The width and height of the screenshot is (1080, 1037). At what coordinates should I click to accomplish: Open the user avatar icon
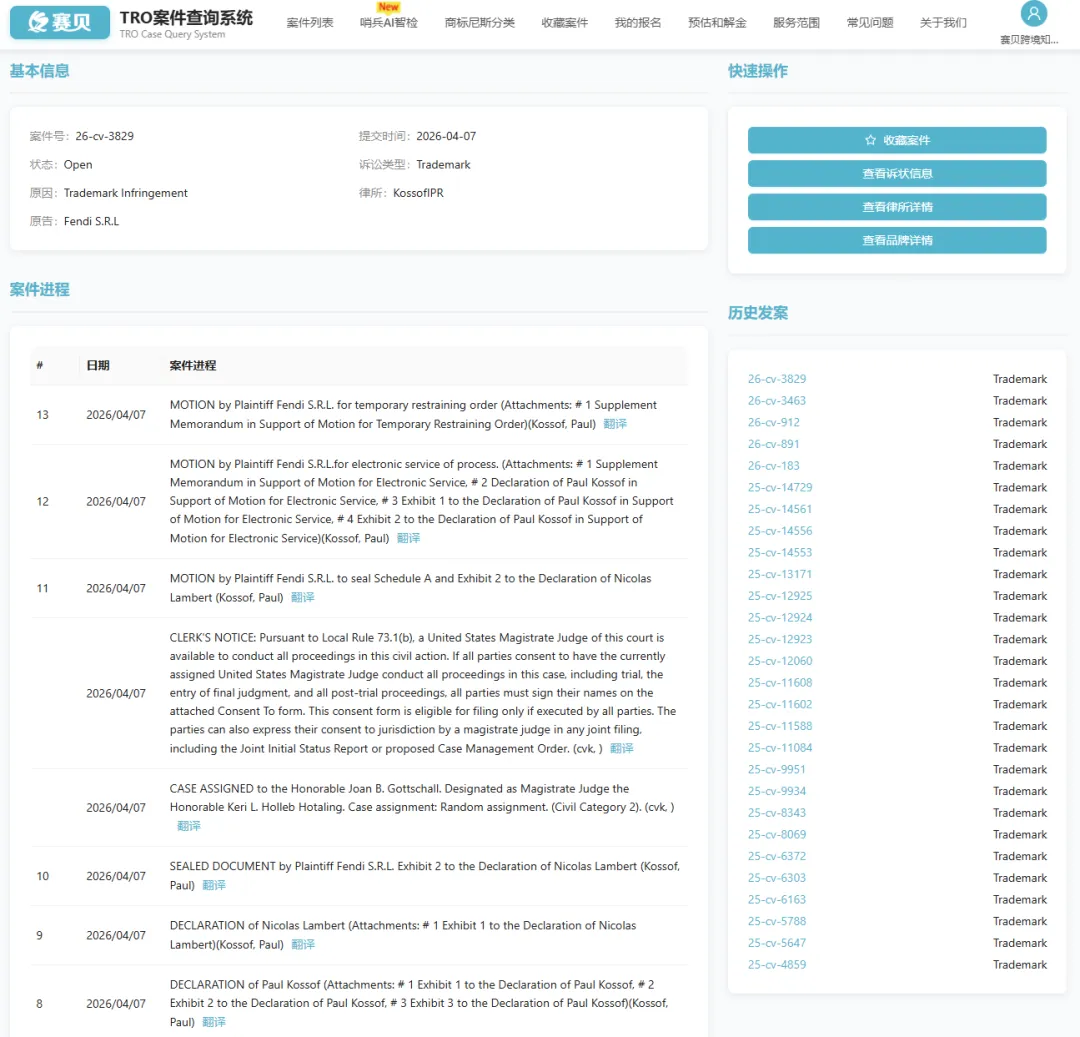pos(1033,13)
